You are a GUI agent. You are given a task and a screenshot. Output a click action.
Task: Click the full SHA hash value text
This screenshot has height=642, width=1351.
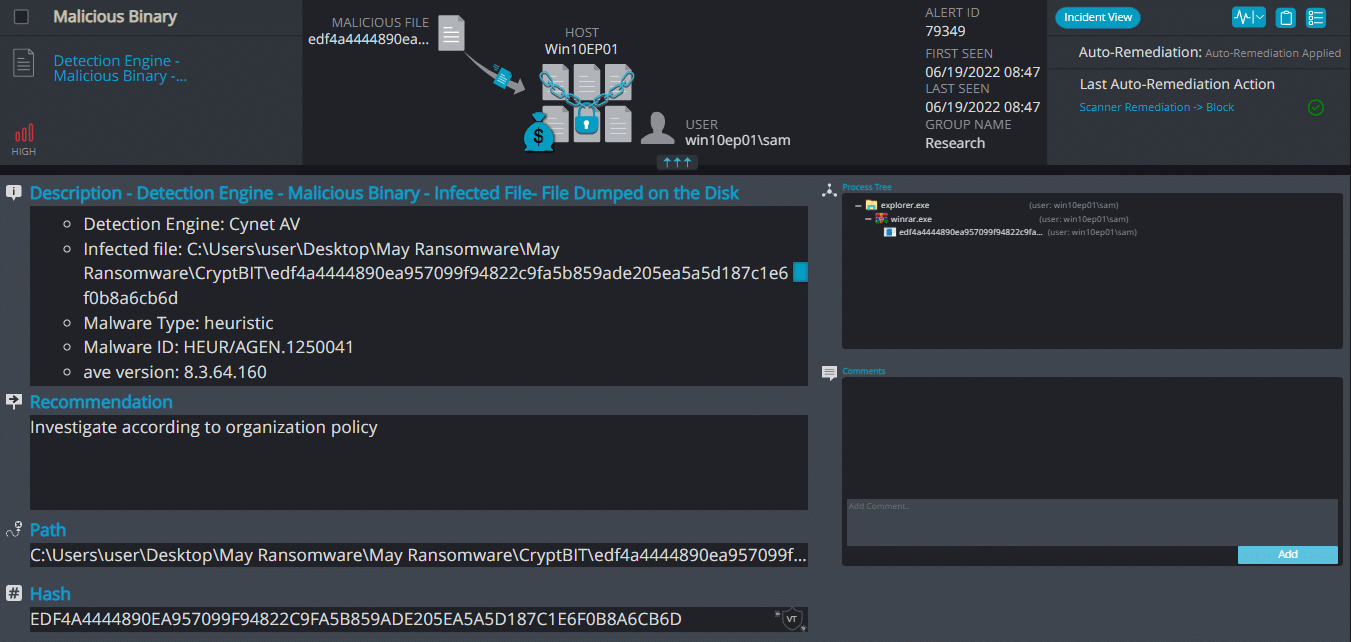coord(356,619)
